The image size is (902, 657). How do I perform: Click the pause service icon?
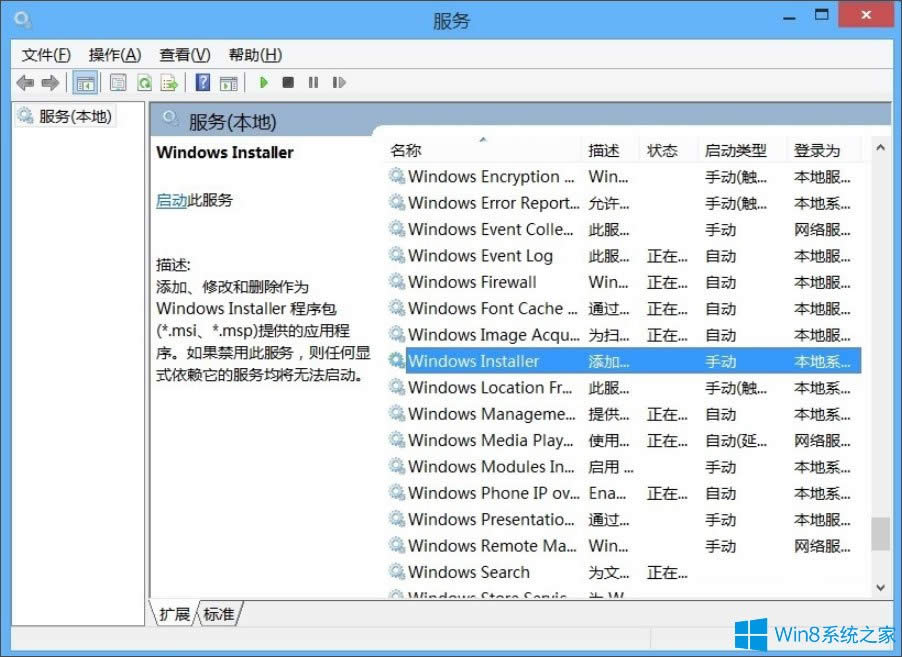coord(313,82)
